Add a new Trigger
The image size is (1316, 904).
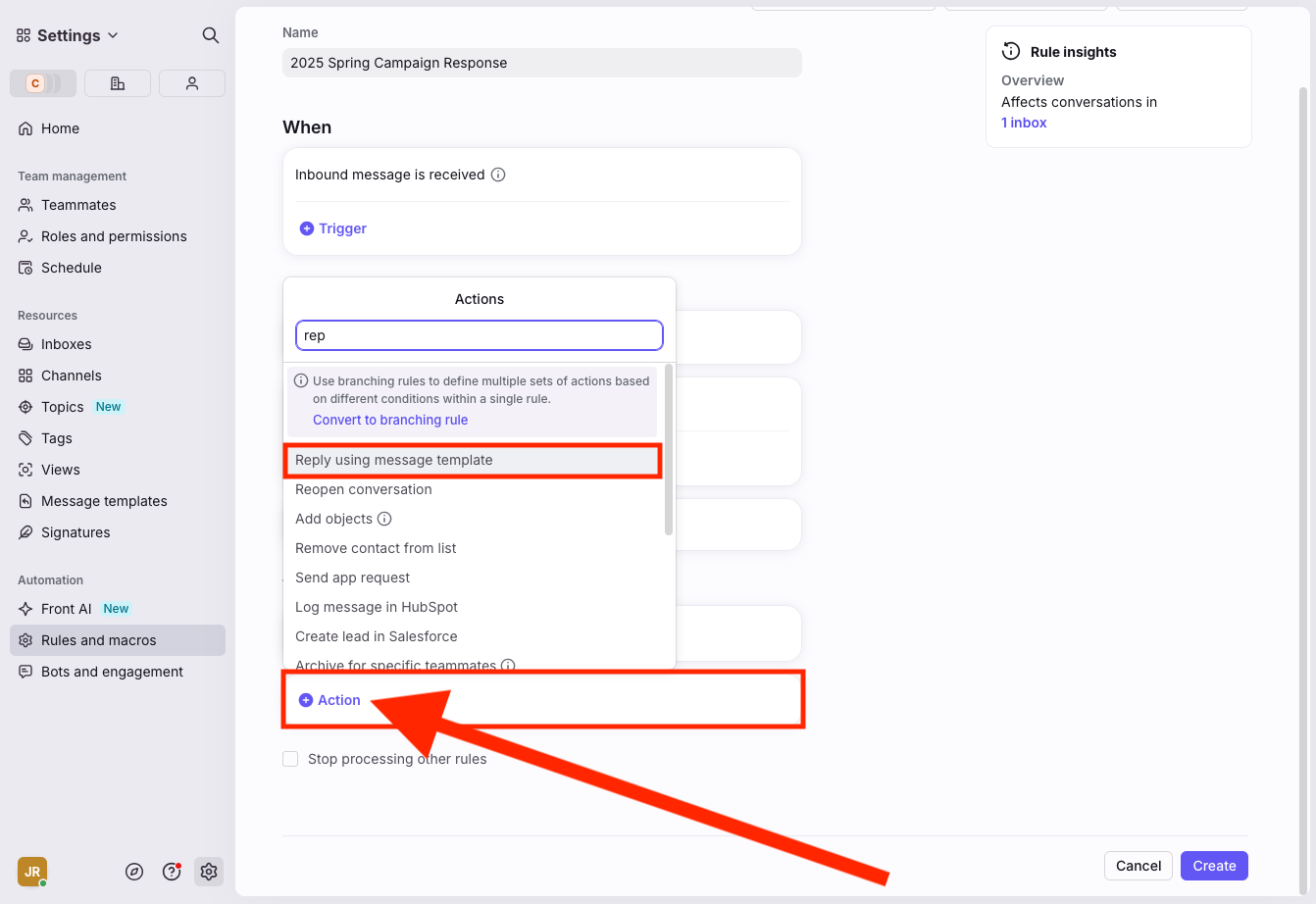(333, 228)
